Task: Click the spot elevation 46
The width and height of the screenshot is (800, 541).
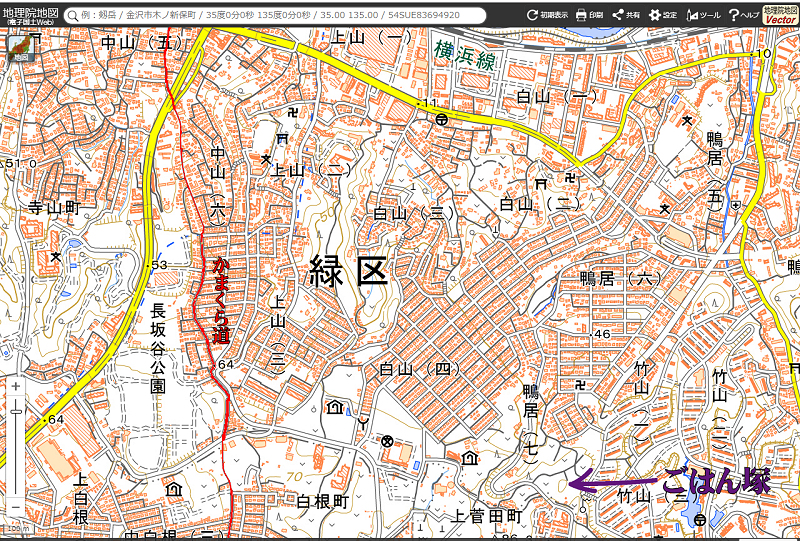Action: [x=602, y=334]
